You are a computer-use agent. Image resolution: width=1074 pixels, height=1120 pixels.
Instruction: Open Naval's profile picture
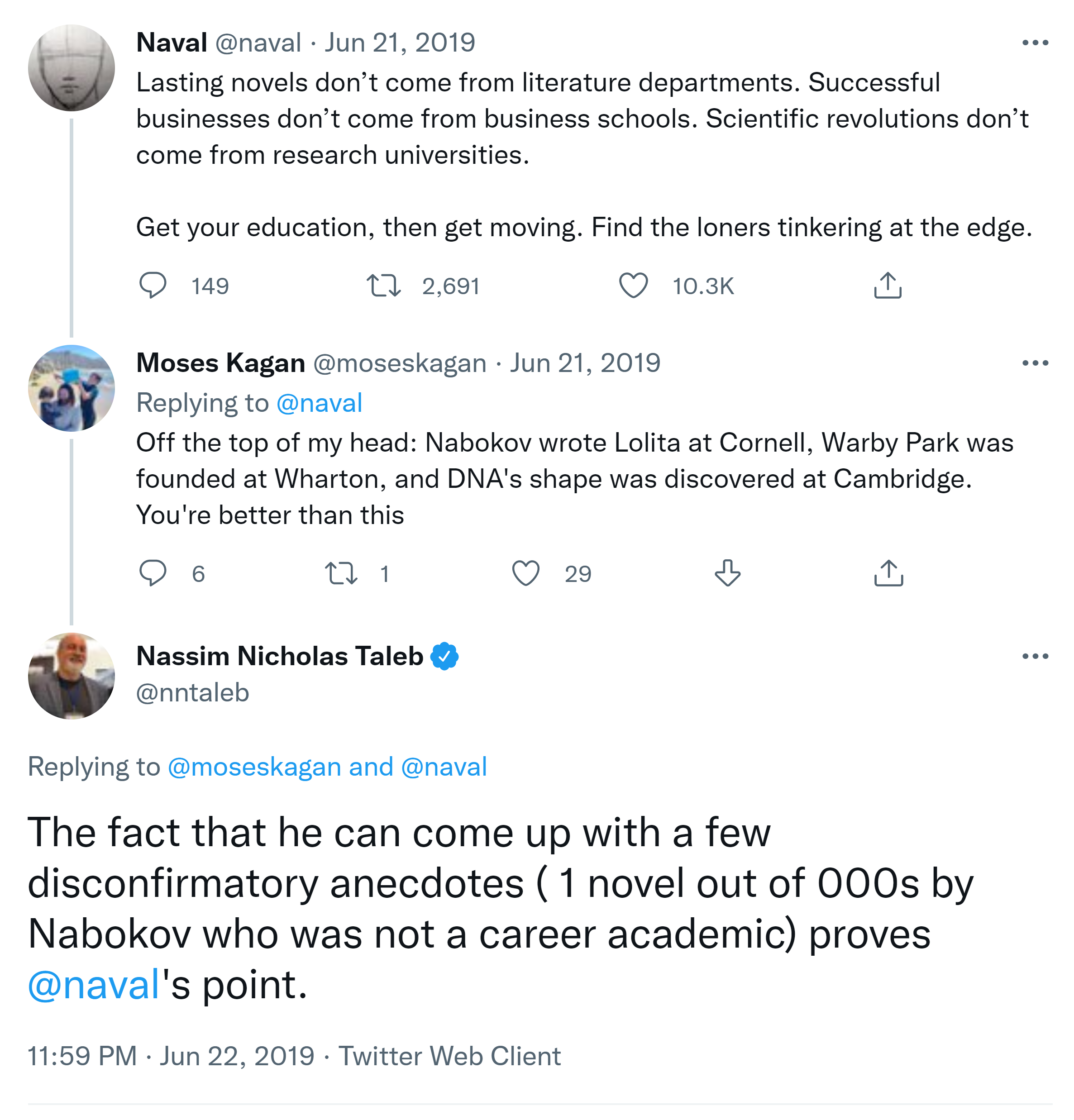coord(72,68)
